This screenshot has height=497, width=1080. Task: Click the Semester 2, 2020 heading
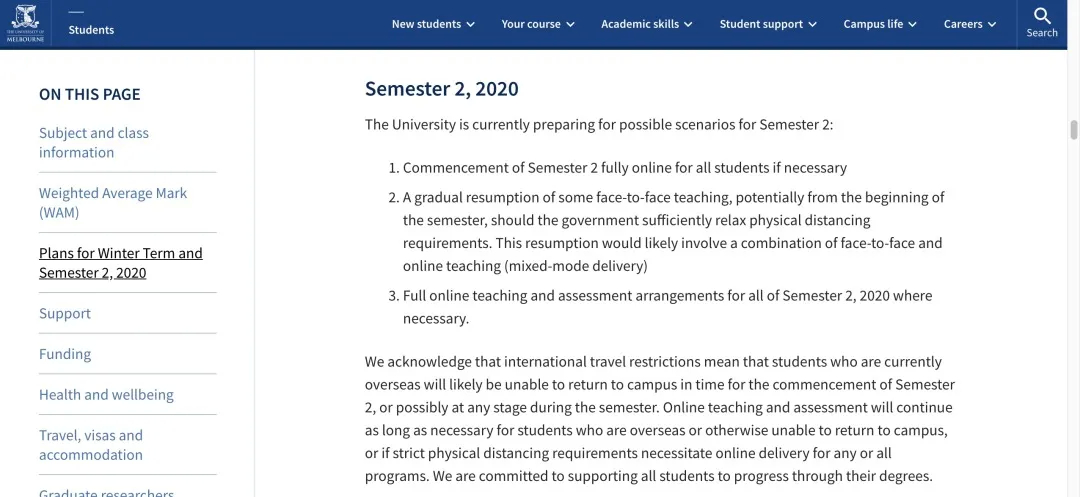[x=442, y=89]
